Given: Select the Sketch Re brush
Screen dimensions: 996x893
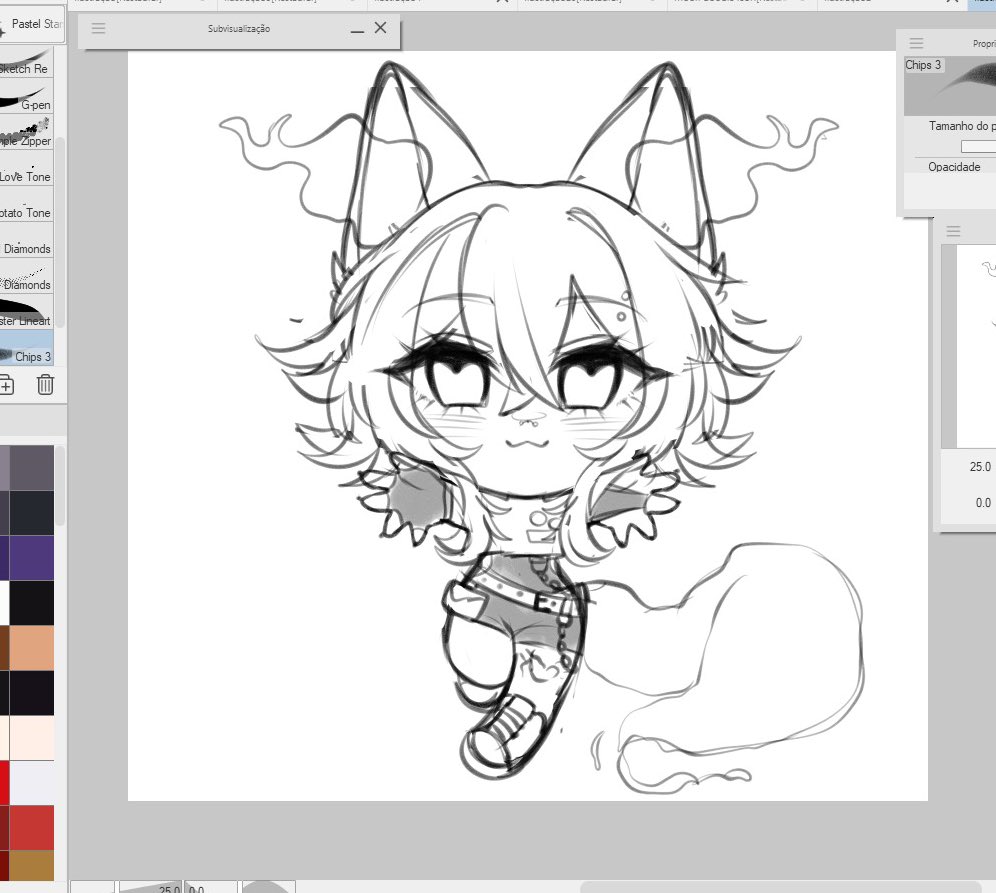Looking at the screenshot, I should pyautogui.click(x=27, y=62).
